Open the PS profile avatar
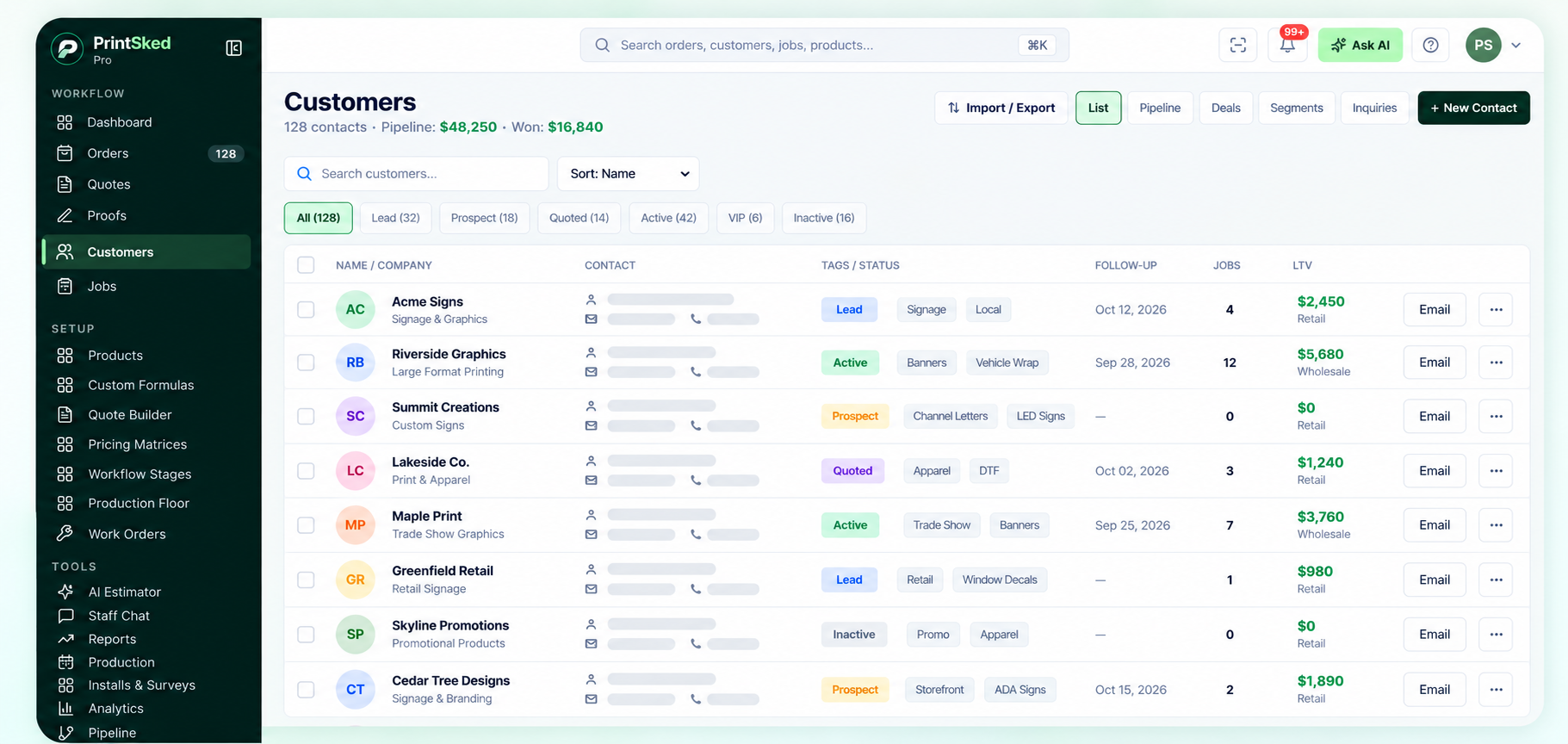Screen dimensions: 1568x744 1484,45
